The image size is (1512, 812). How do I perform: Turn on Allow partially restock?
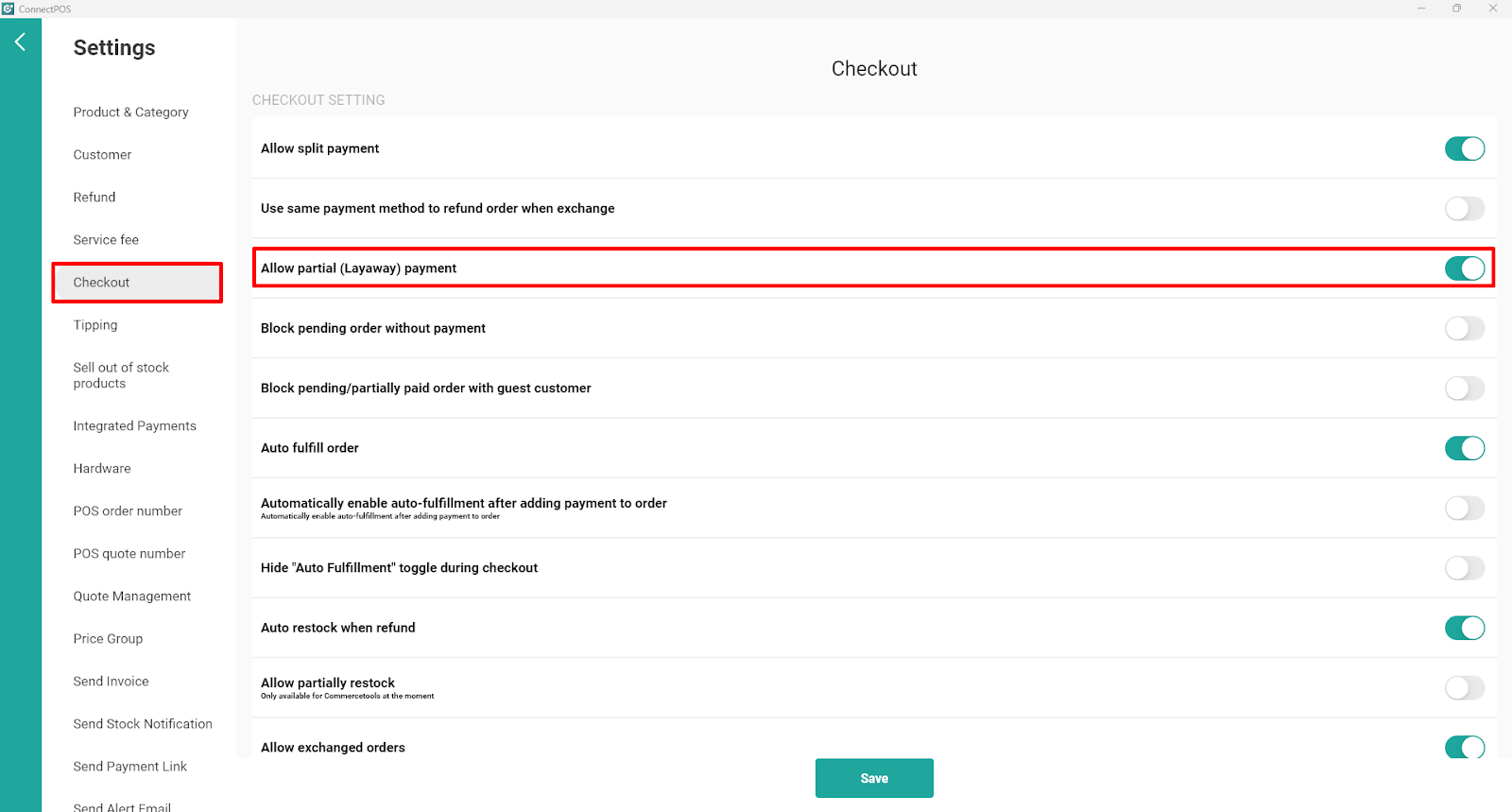pos(1465,687)
